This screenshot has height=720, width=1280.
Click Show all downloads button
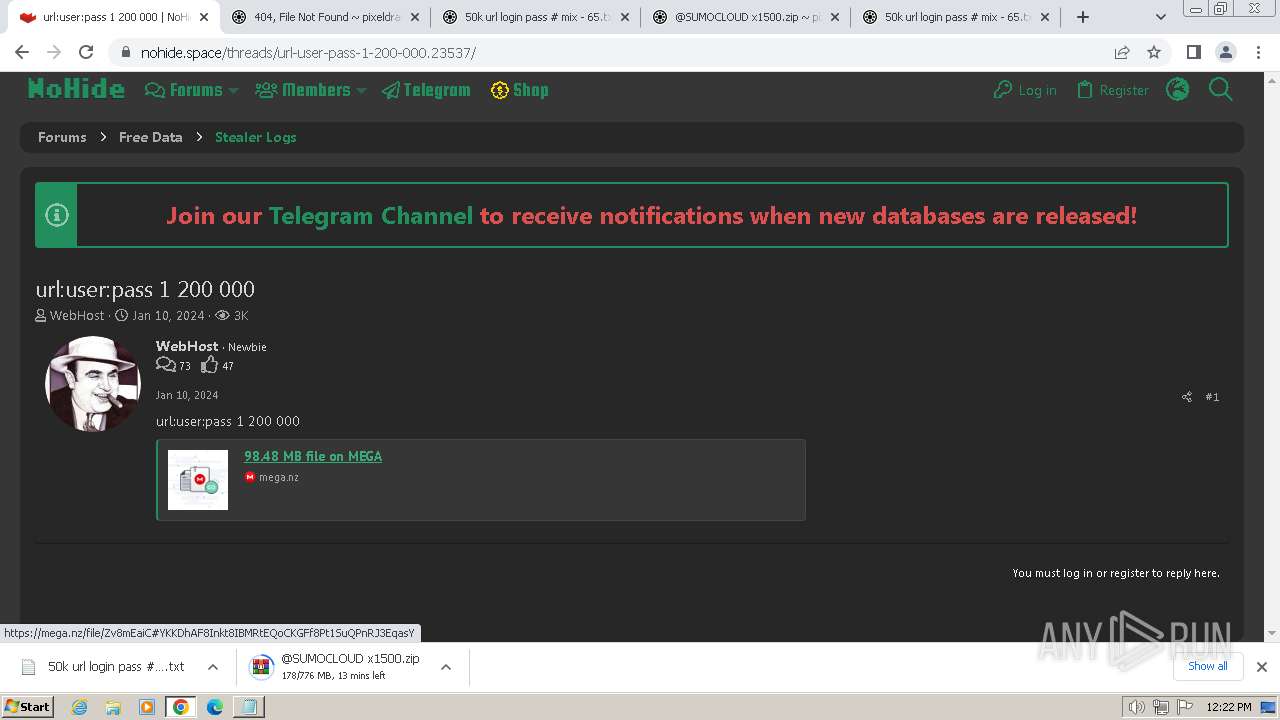click(x=1207, y=666)
